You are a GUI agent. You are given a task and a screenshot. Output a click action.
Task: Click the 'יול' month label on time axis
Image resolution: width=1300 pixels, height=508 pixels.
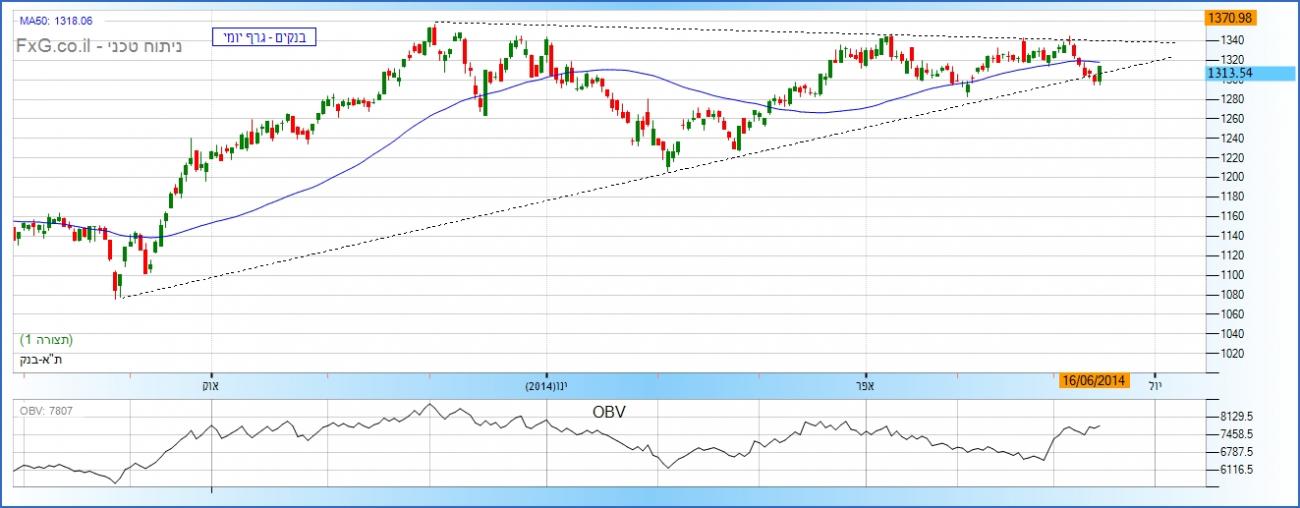pos(1158,384)
